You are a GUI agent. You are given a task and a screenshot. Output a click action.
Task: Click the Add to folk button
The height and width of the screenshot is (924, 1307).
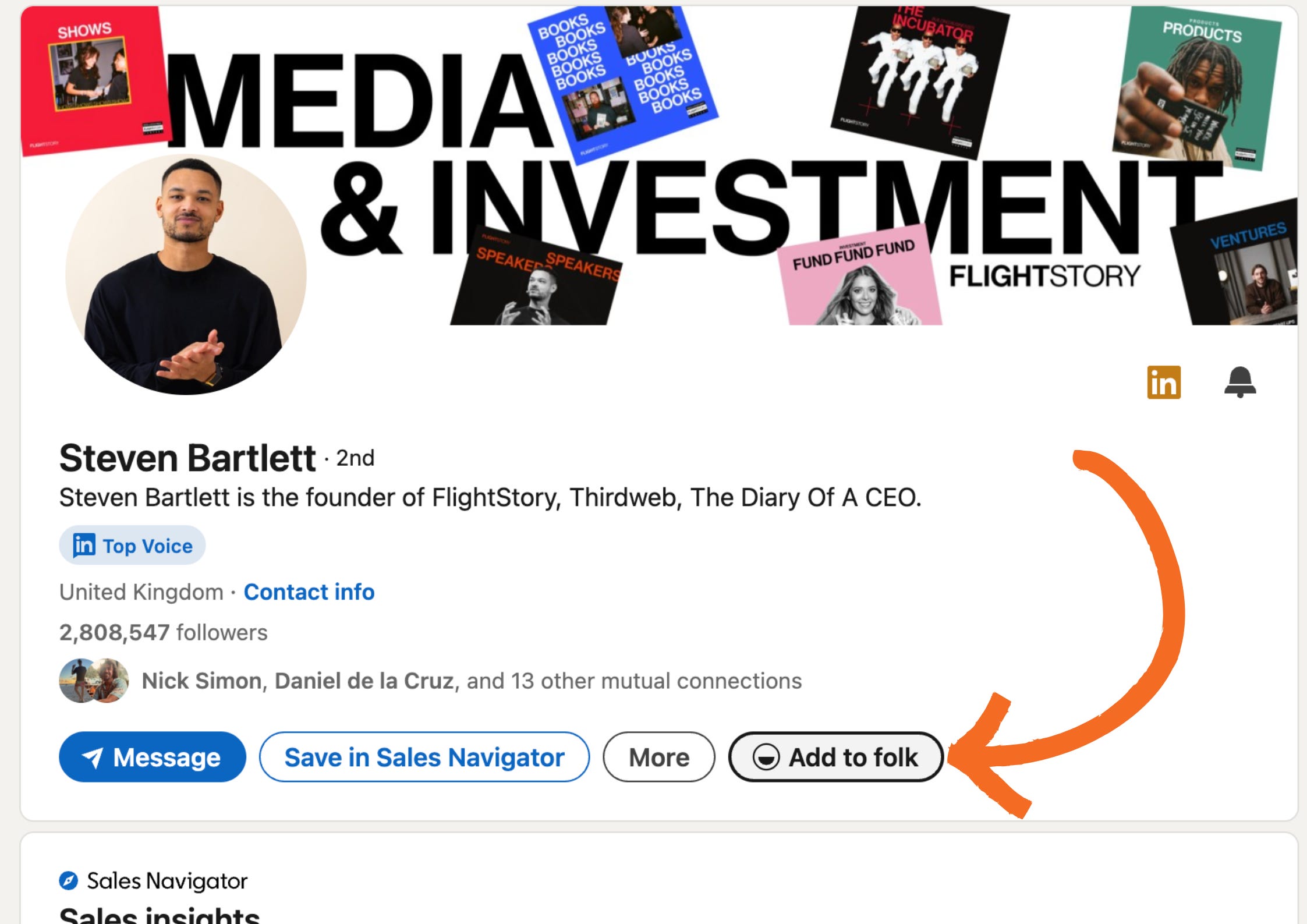pyautogui.click(x=835, y=757)
